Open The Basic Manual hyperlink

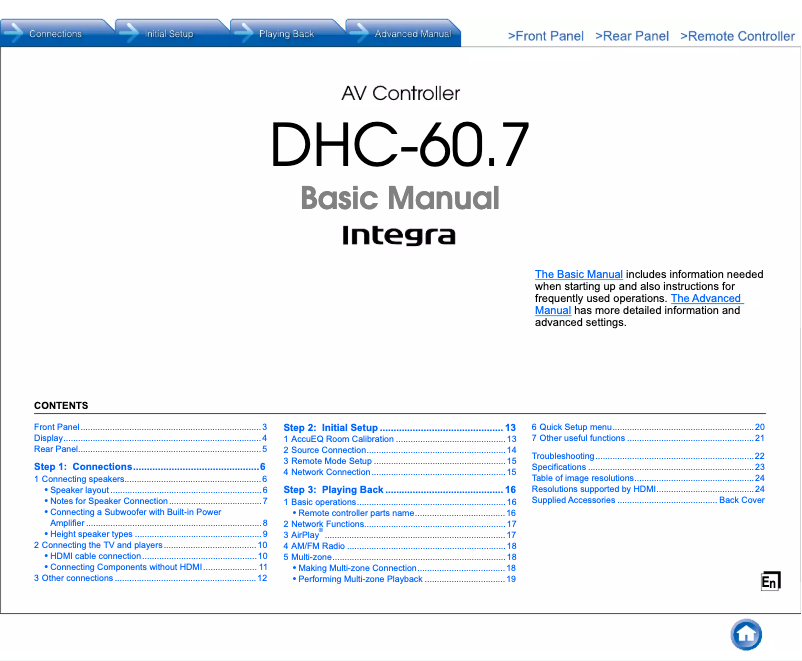(578, 274)
